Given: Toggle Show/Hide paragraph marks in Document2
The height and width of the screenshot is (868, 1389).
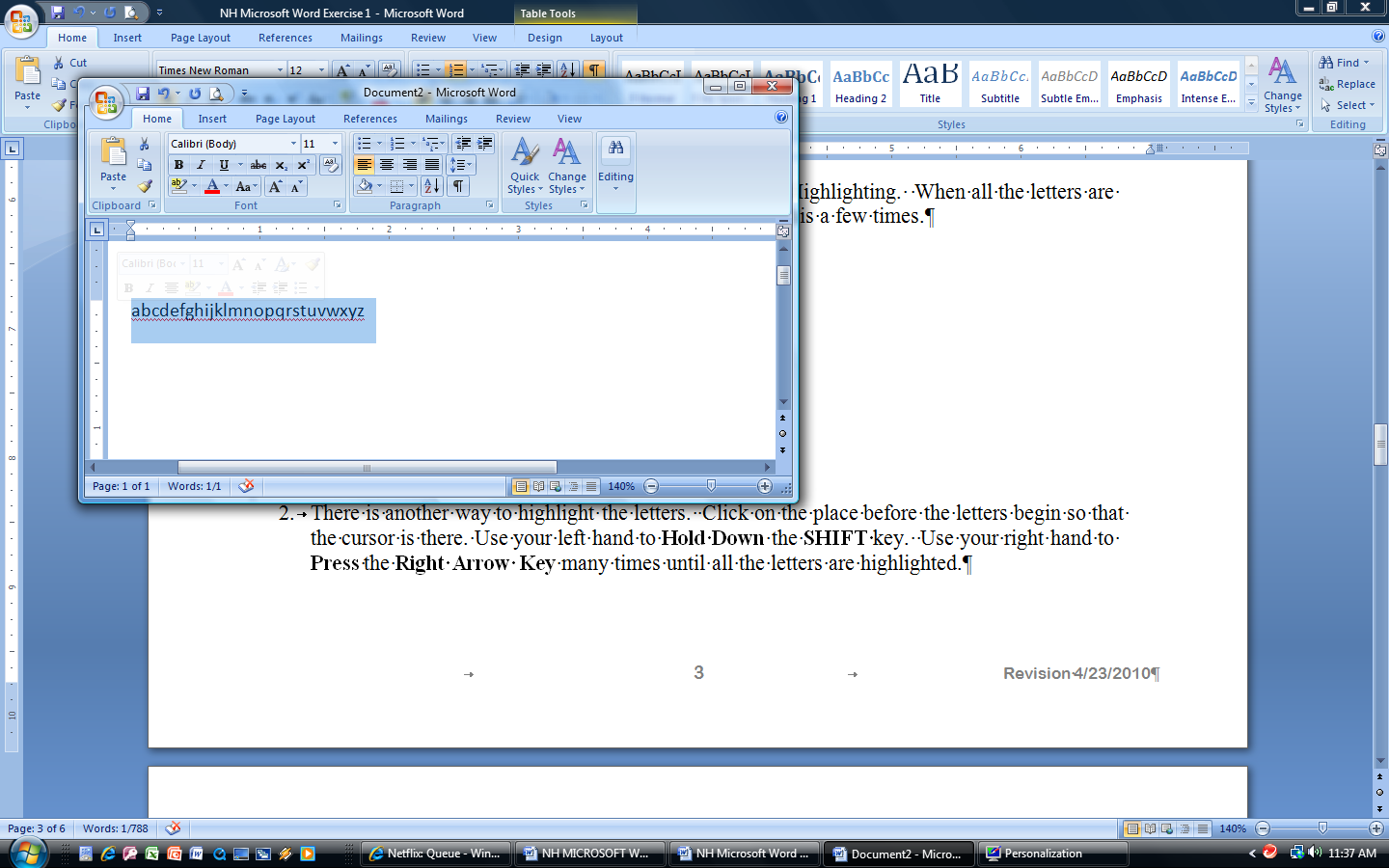Looking at the screenshot, I should [x=459, y=186].
